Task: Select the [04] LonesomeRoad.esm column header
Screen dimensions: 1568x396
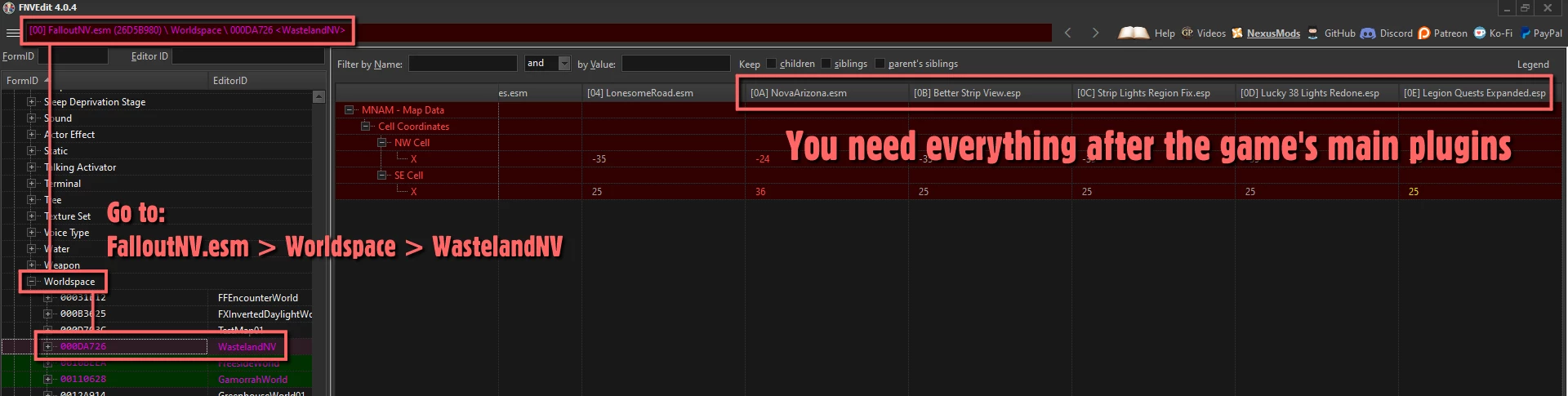Action: pos(663,93)
